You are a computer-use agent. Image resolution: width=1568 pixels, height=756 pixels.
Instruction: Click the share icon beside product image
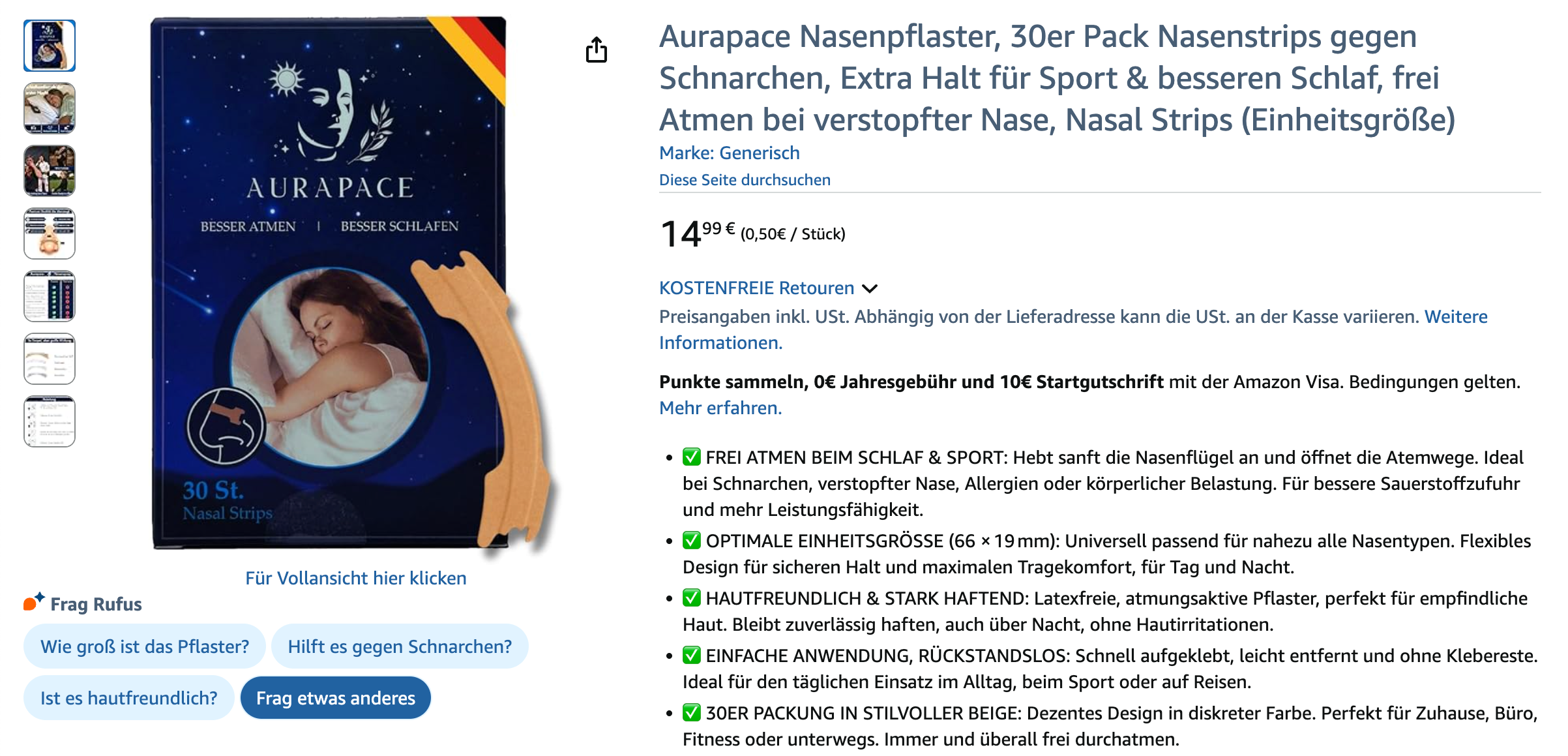point(596,50)
